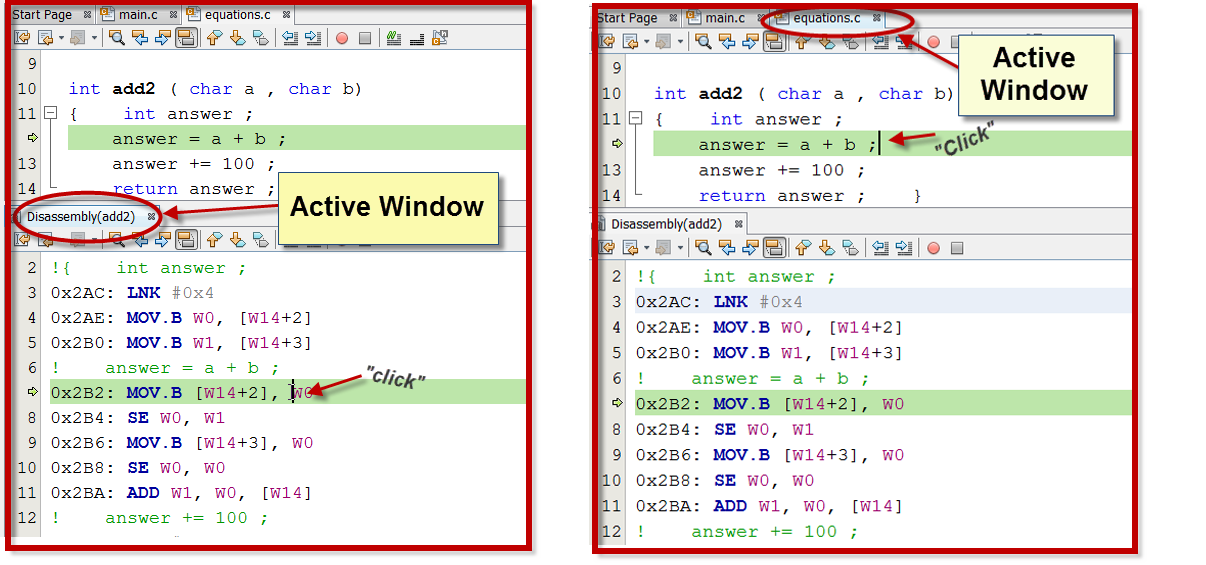The image size is (1206, 565).
Task: Click '0x2AC: LNK #0x4' line in left screenshot
Action: (x=132, y=293)
